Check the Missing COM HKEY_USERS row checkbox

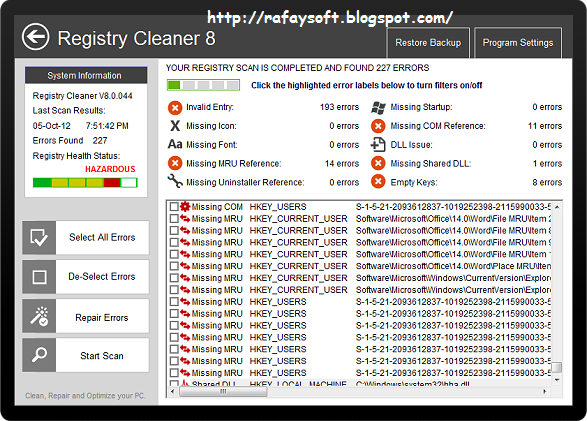point(174,207)
